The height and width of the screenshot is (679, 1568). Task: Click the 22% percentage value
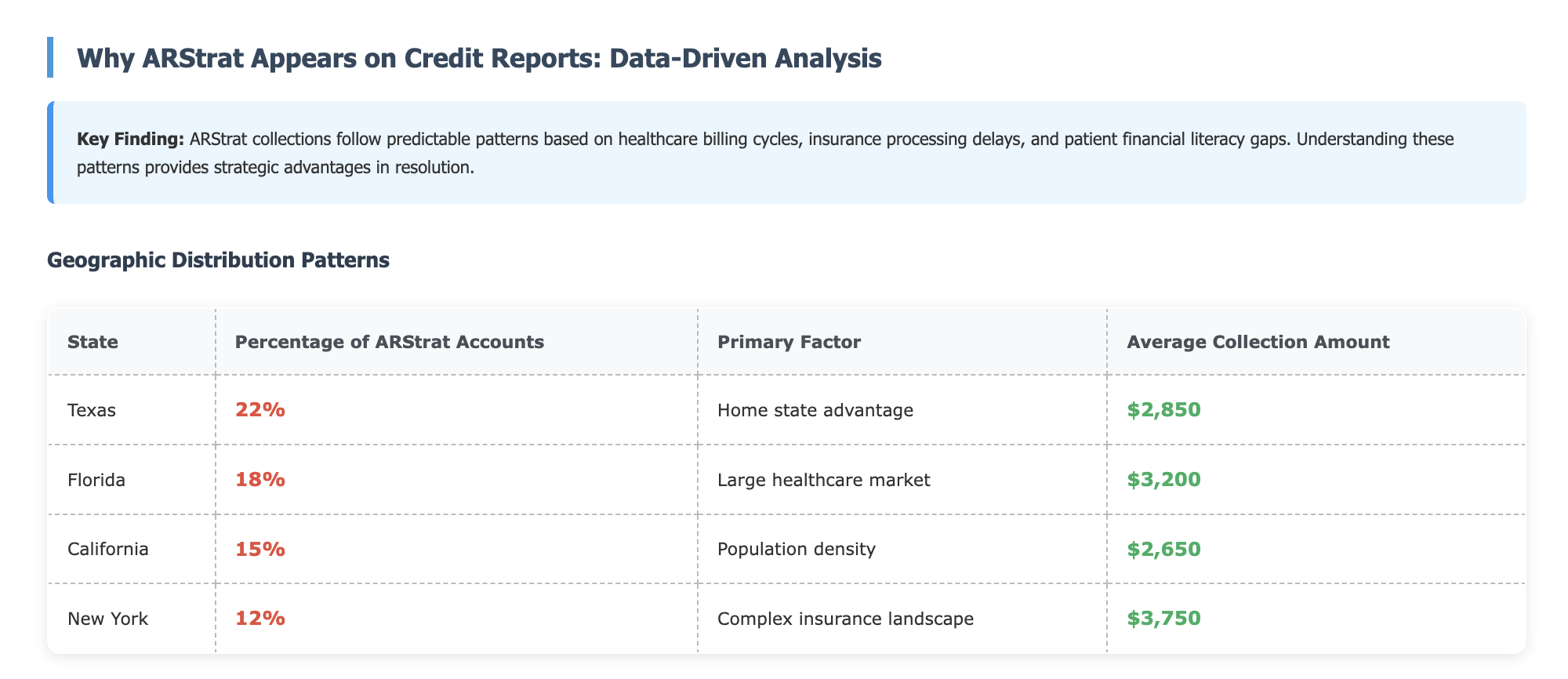click(x=260, y=410)
